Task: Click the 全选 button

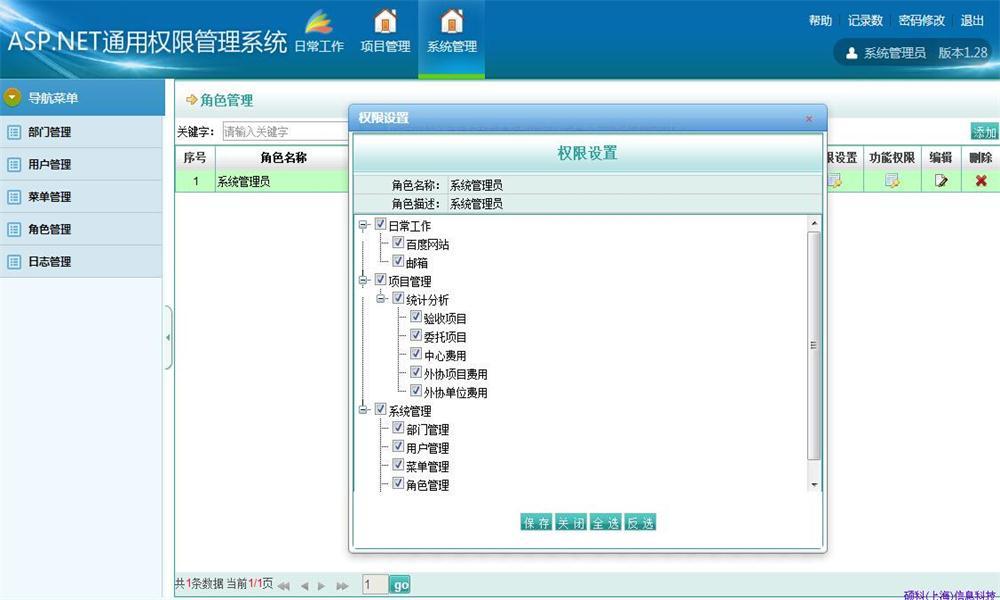Action: pyautogui.click(x=605, y=523)
